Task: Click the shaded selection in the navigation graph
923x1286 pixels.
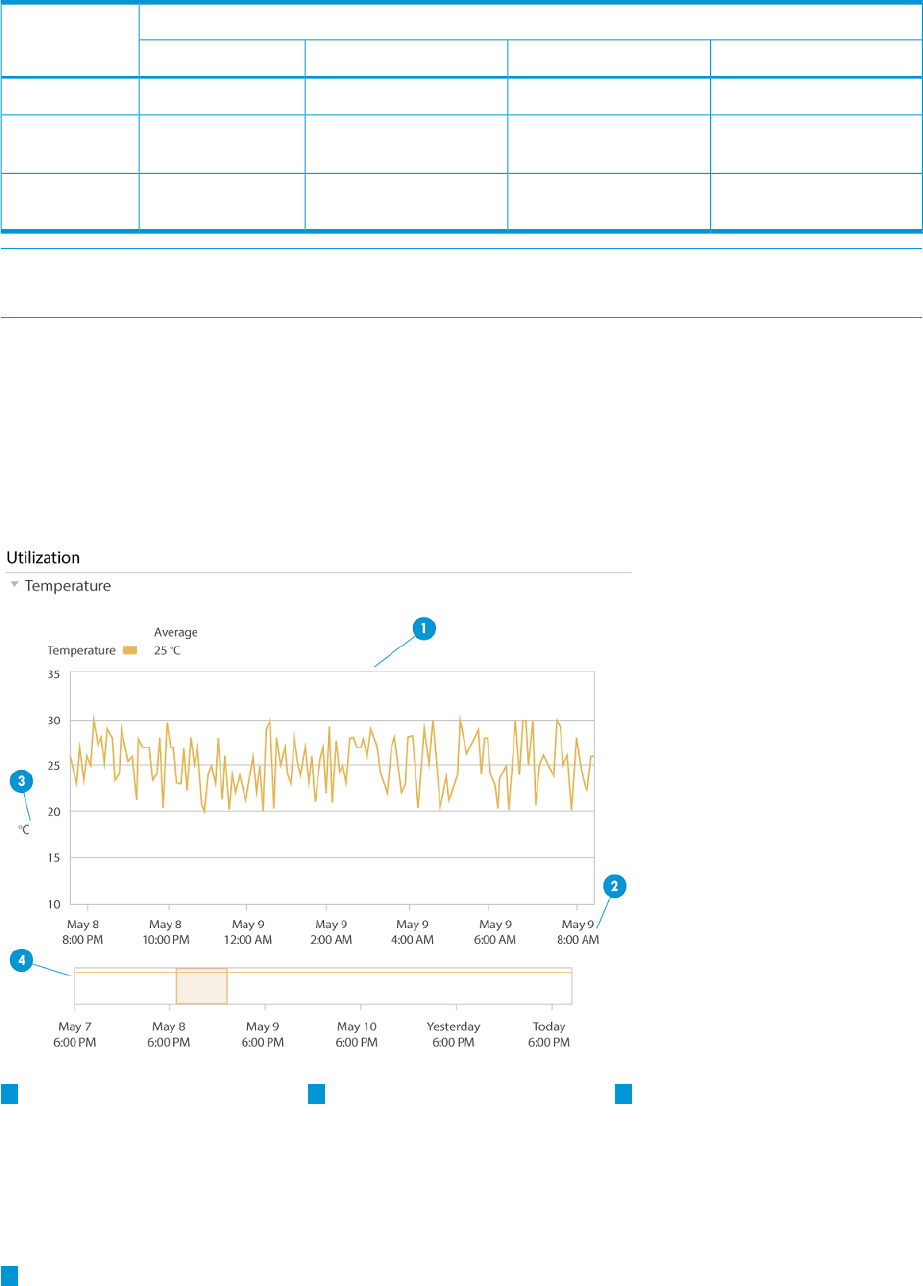Action: click(202, 985)
